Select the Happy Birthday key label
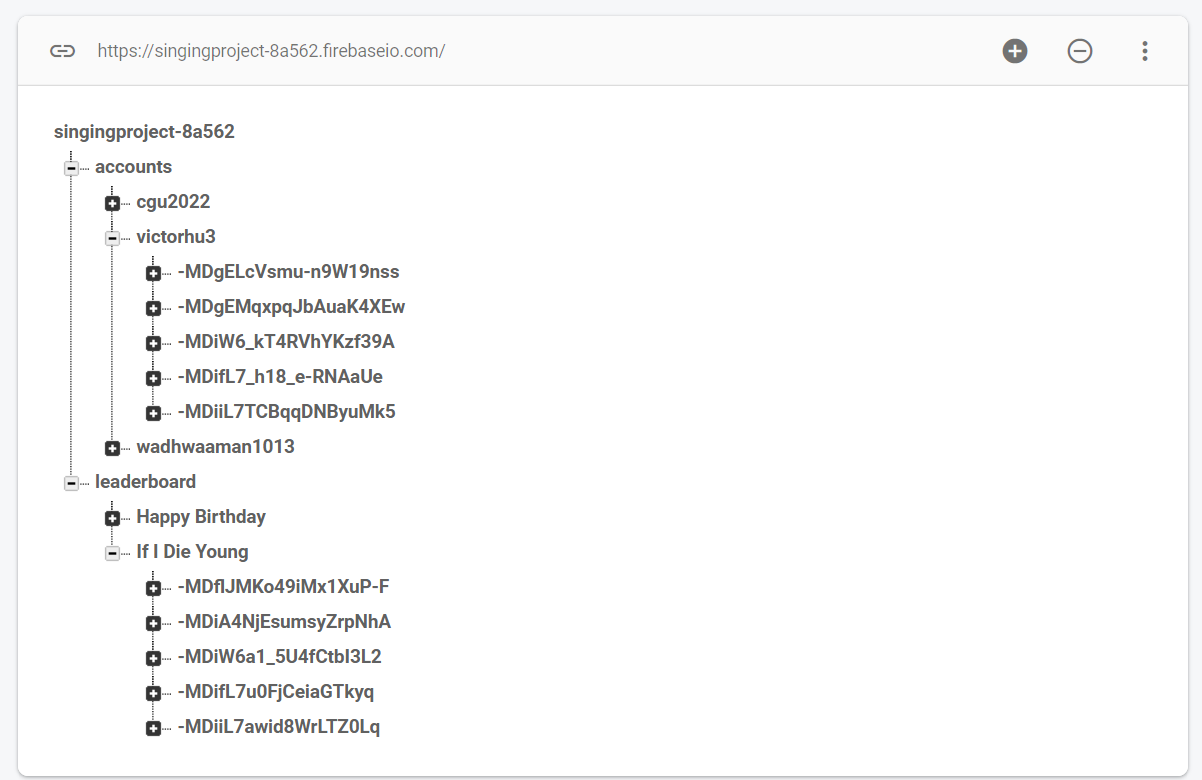The image size is (1202, 780). [201, 517]
